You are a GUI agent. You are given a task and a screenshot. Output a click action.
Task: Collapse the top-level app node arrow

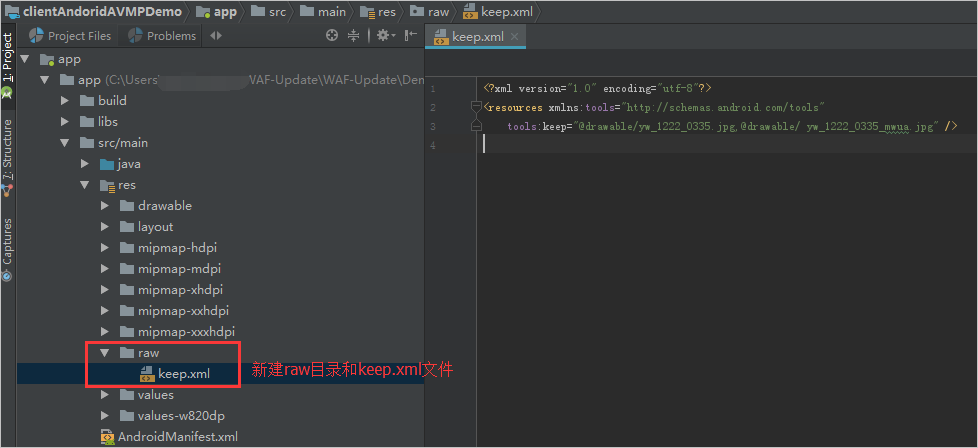click(x=24, y=59)
